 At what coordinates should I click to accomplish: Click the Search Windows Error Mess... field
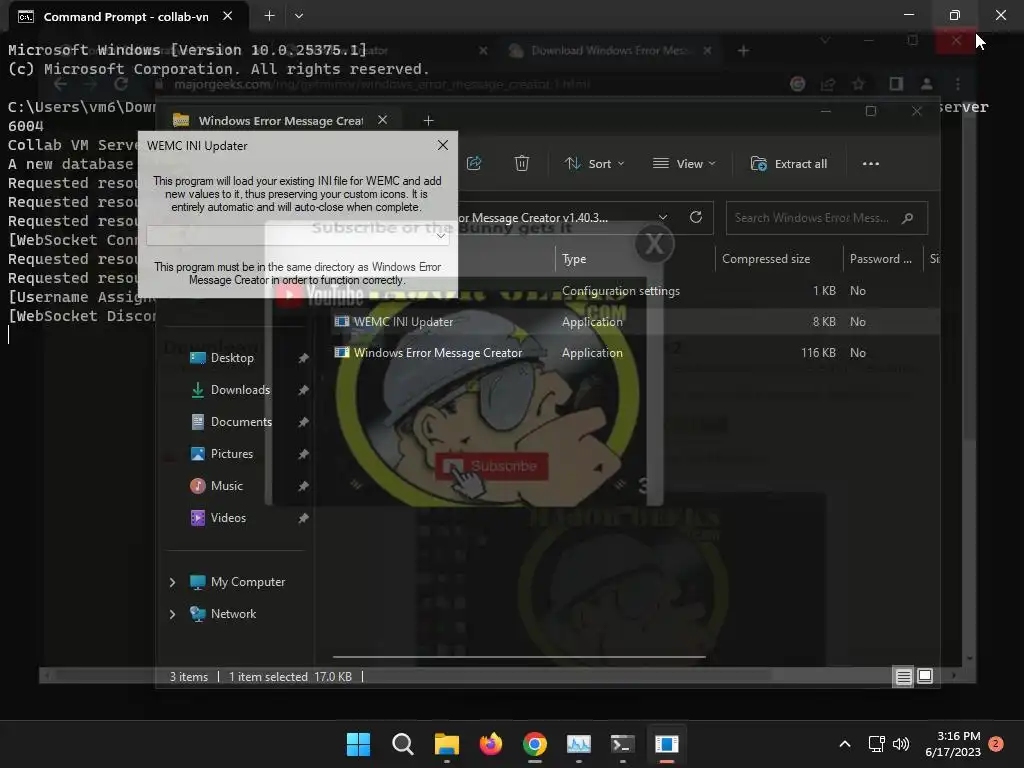pyautogui.click(x=826, y=218)
